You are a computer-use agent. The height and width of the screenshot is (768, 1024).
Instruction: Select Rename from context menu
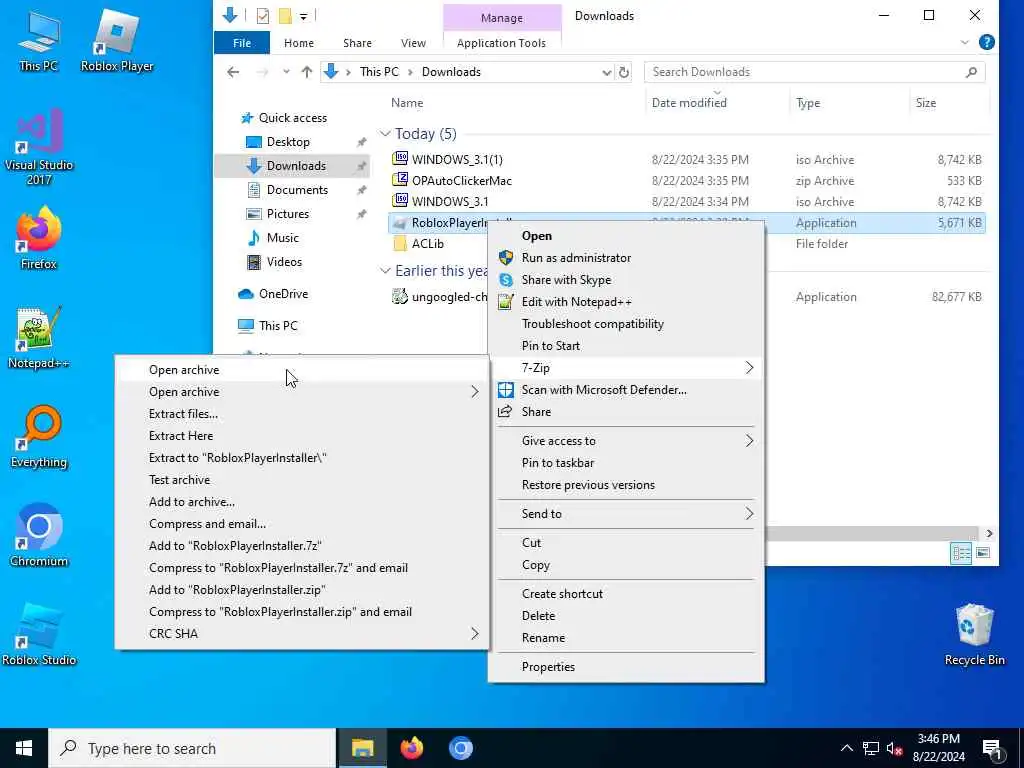[626, 637]
